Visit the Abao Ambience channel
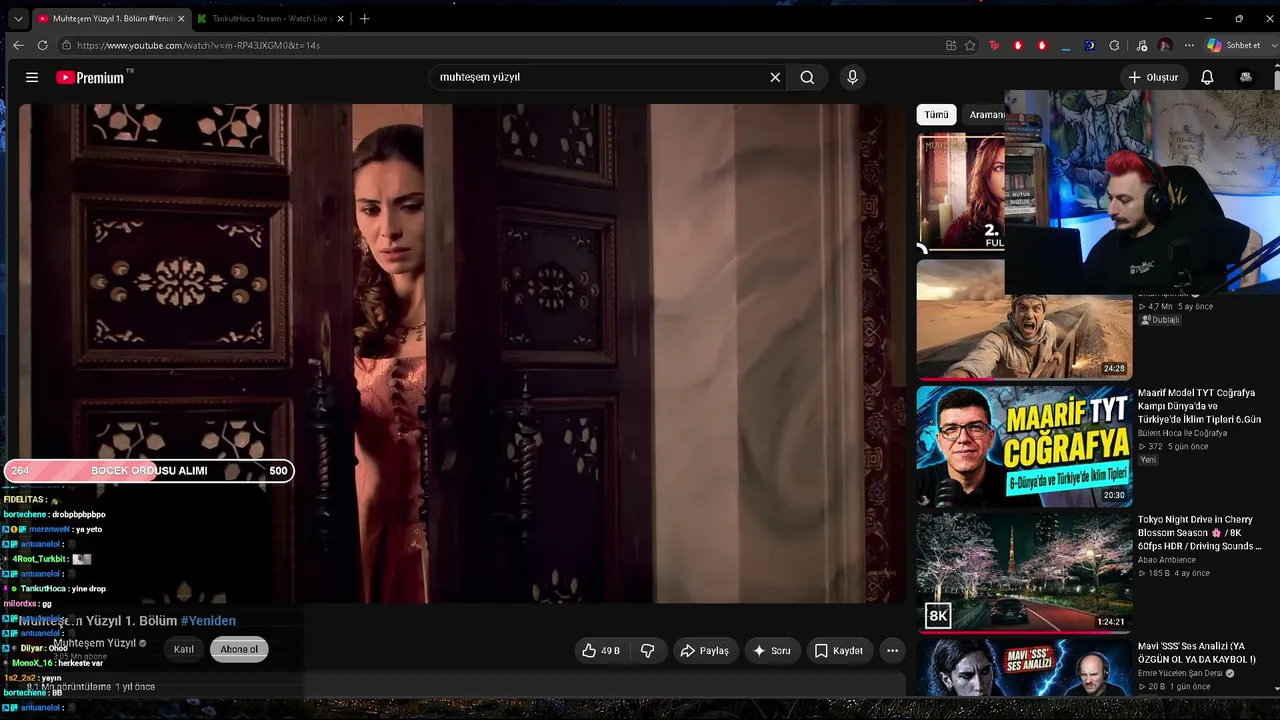This screenshot has width=1280, height=720. pyautogui.click(x=1166, y=560)
